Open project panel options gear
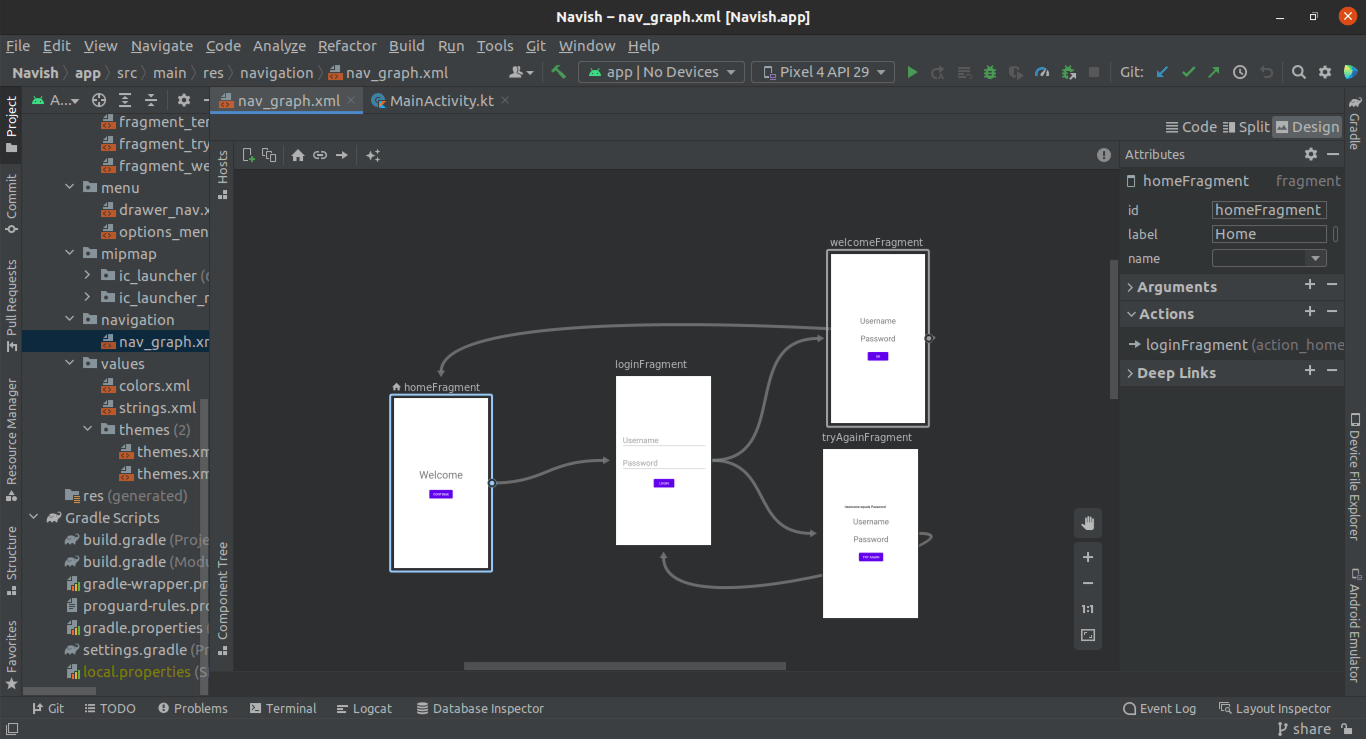The height and width of the screenshot is (739, 1366). click(184, 100)
